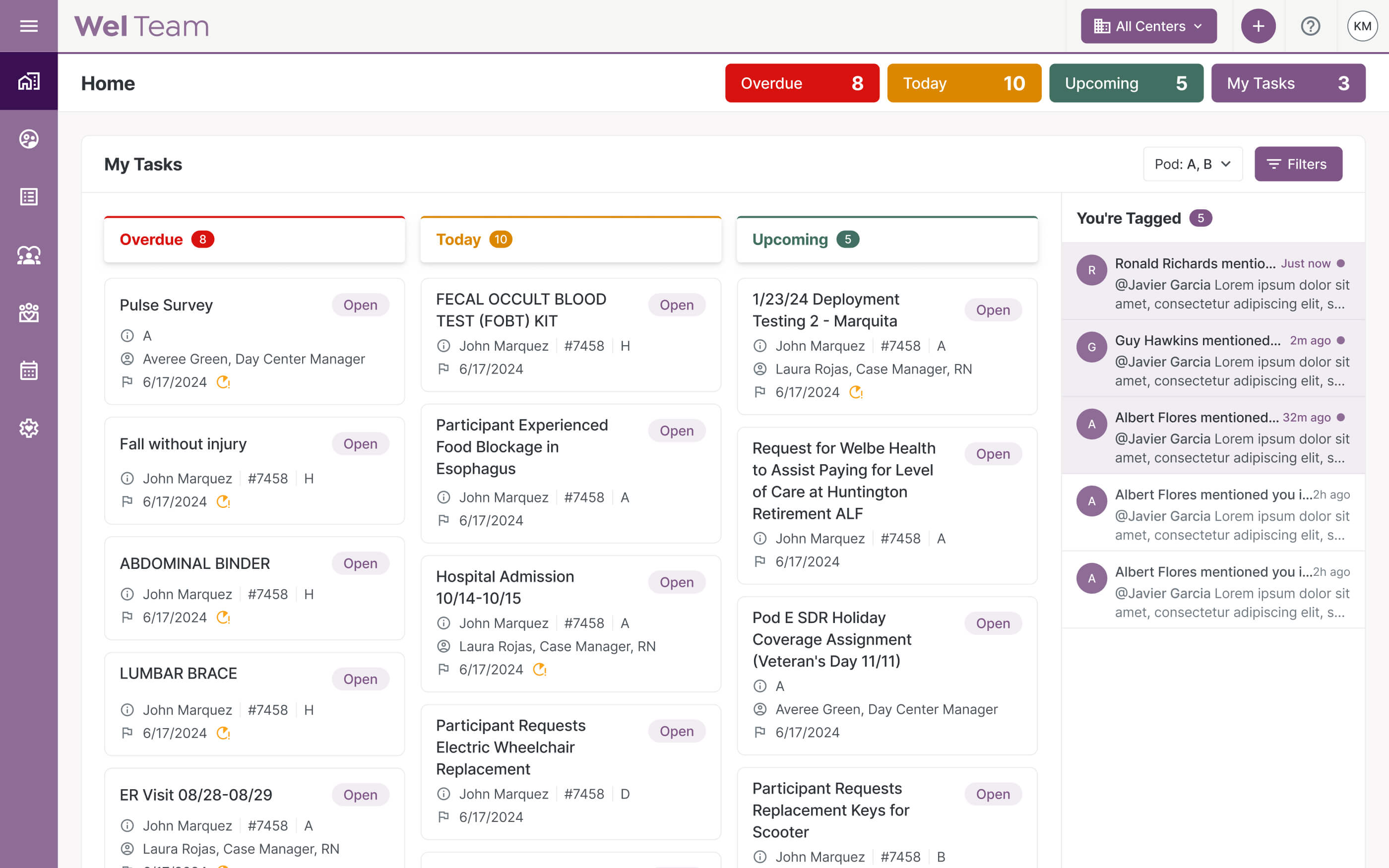Click Laura Rojas, Case Manager on ER Visit card
The image size is (1389, 868).
[241, 849]
